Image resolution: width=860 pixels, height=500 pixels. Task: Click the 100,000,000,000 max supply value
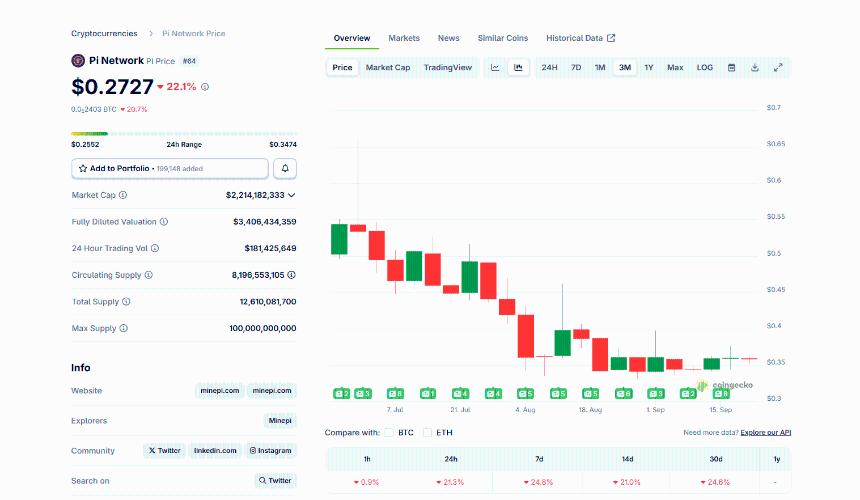[x=263, y=328]
